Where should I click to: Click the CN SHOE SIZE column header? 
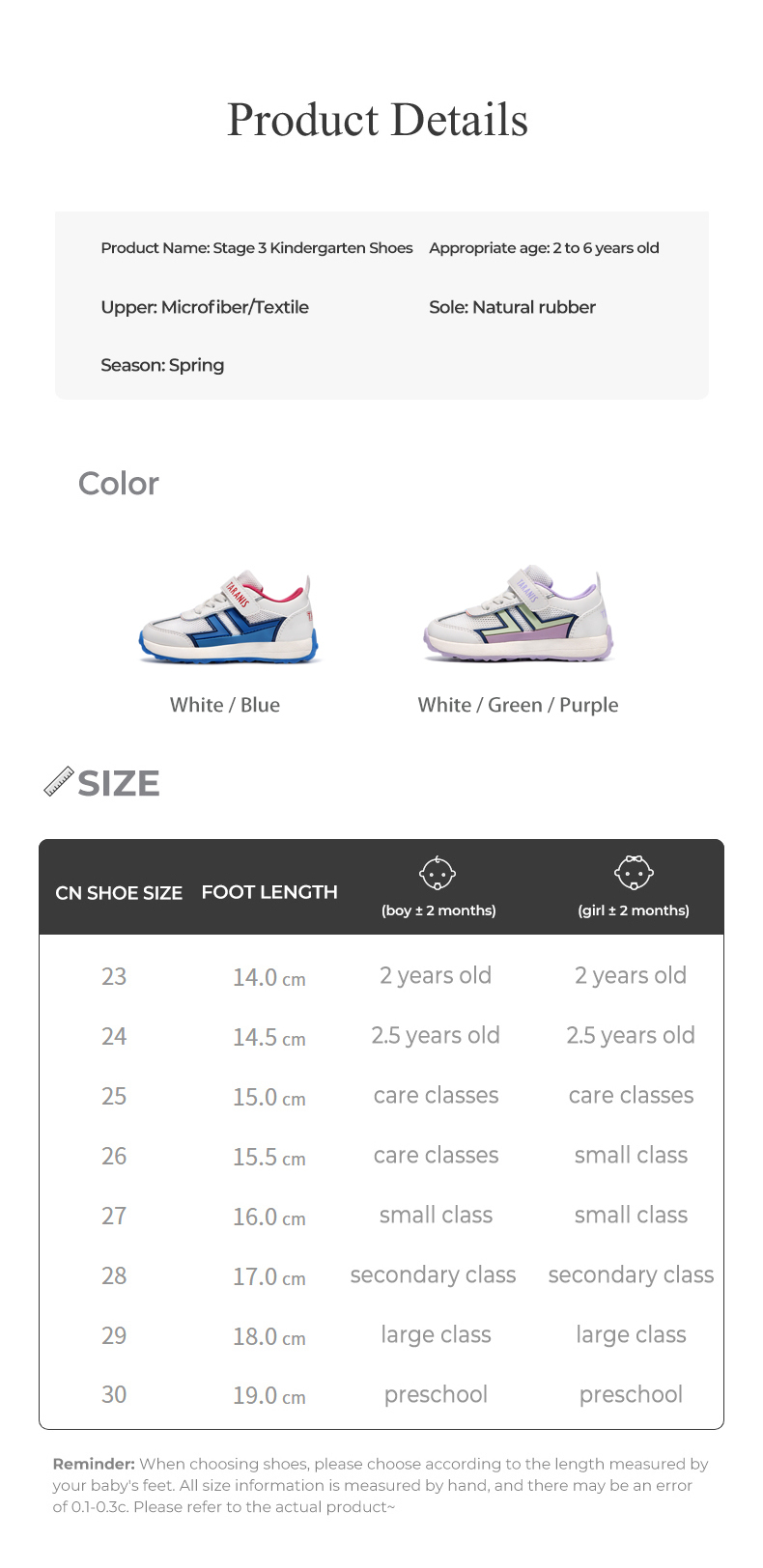tap(119, 893)
